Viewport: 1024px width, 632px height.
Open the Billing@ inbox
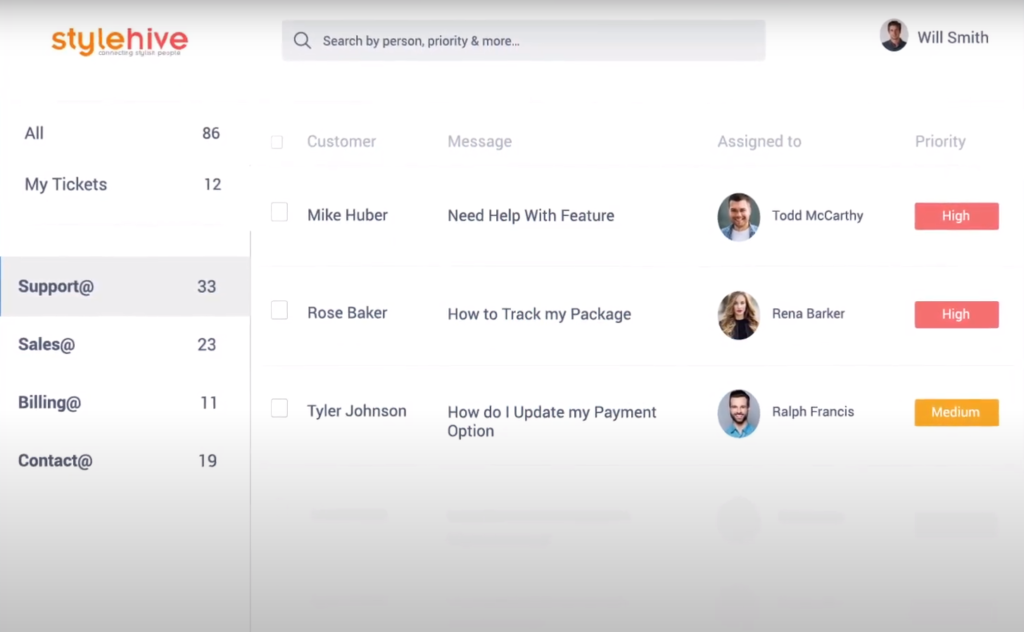pos(49,402)
